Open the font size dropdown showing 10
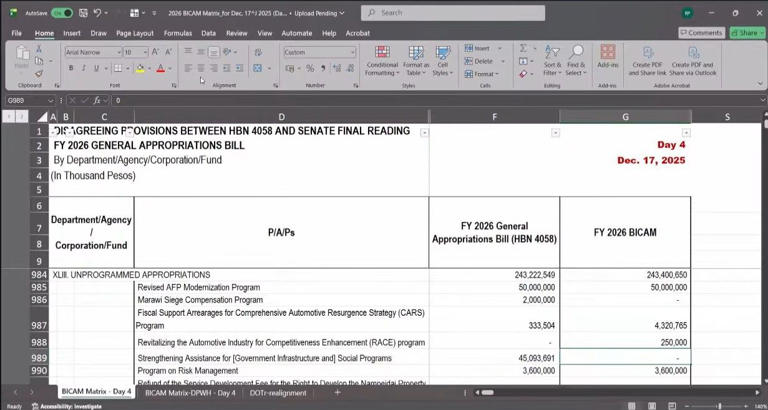The image size is (768, 410). 145,52
